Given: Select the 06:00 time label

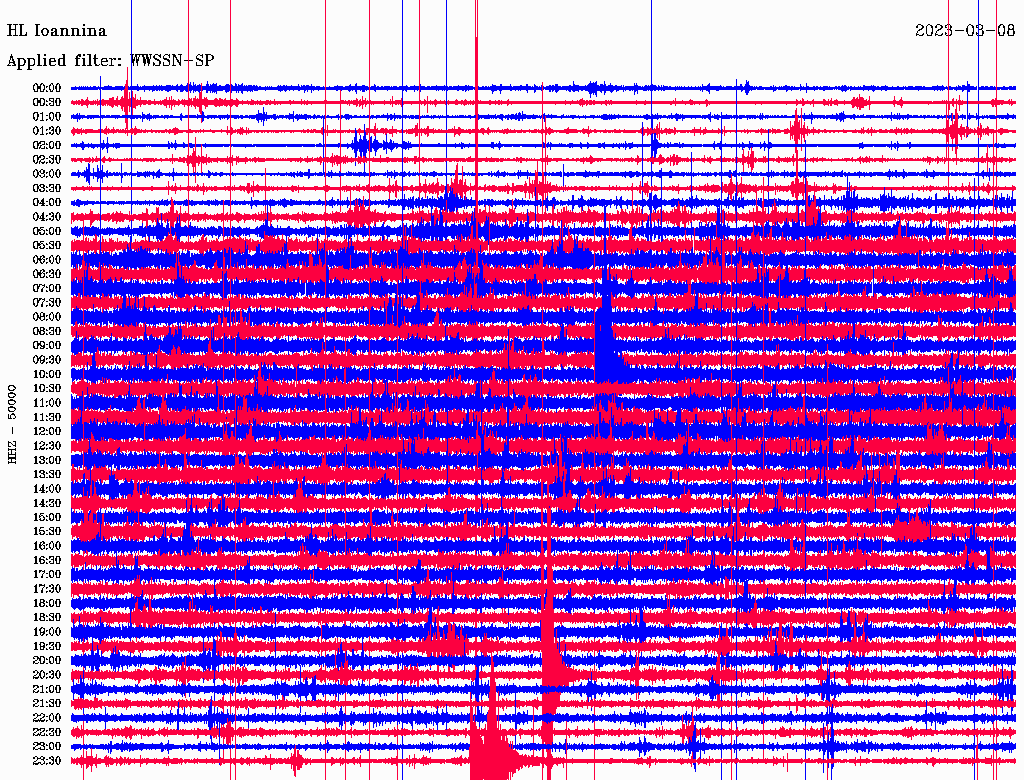Looking at the screenshot, I should click(x=47, y=260).
